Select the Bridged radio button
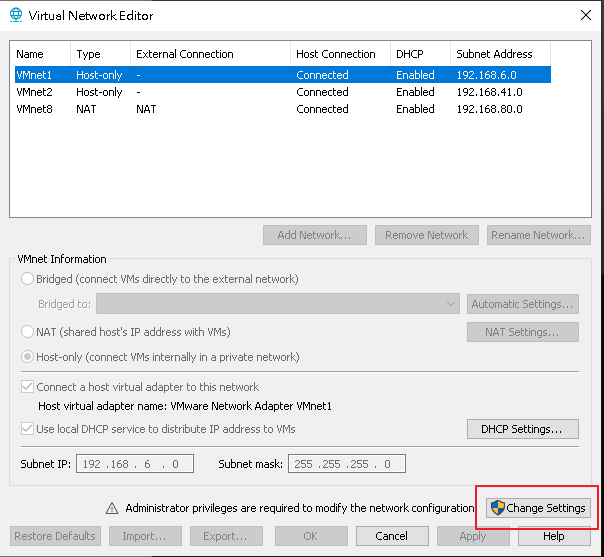The height and width of the screenshot is (557, 604). pyautogui.click(x=27, y=278)
